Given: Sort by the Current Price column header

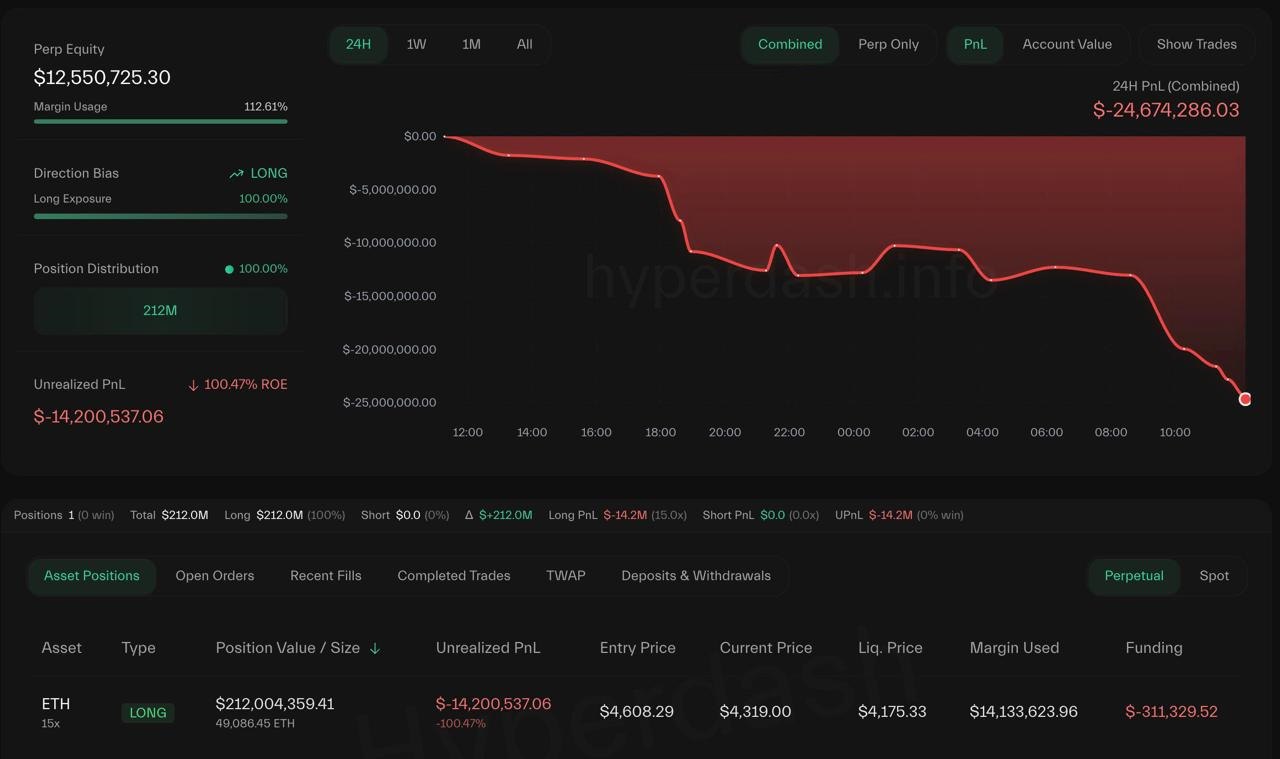Looking at the screenshot, I should [x=766, y=648].
